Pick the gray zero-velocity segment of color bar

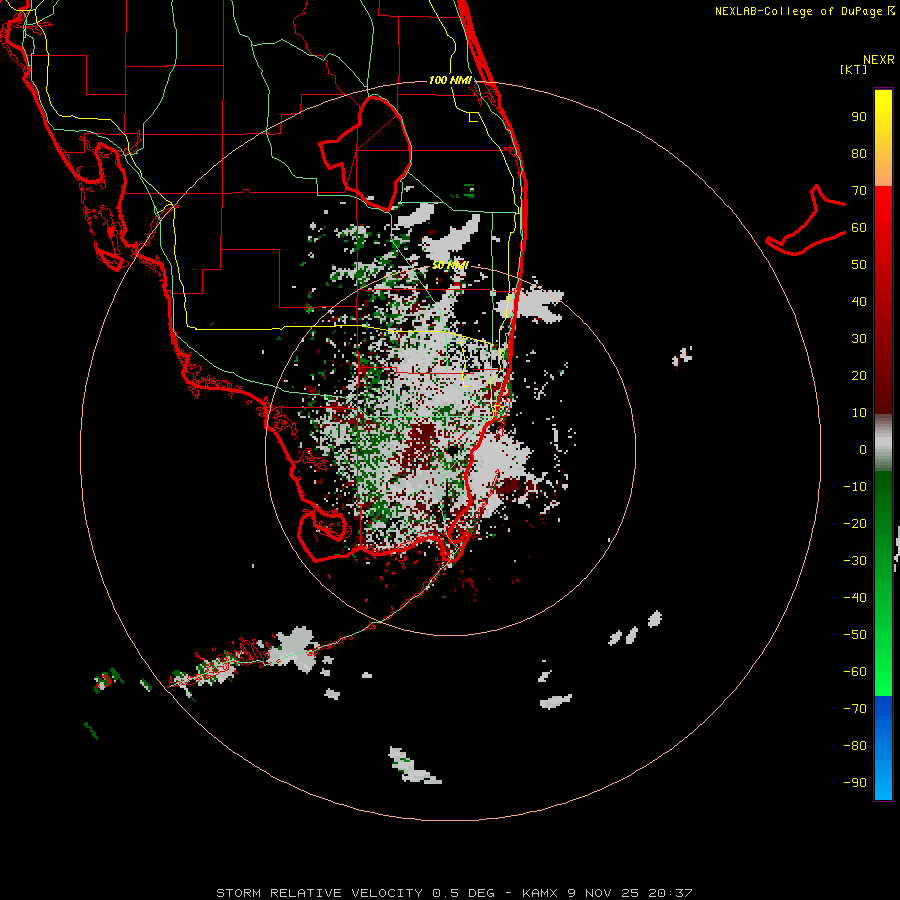(883, 443)
